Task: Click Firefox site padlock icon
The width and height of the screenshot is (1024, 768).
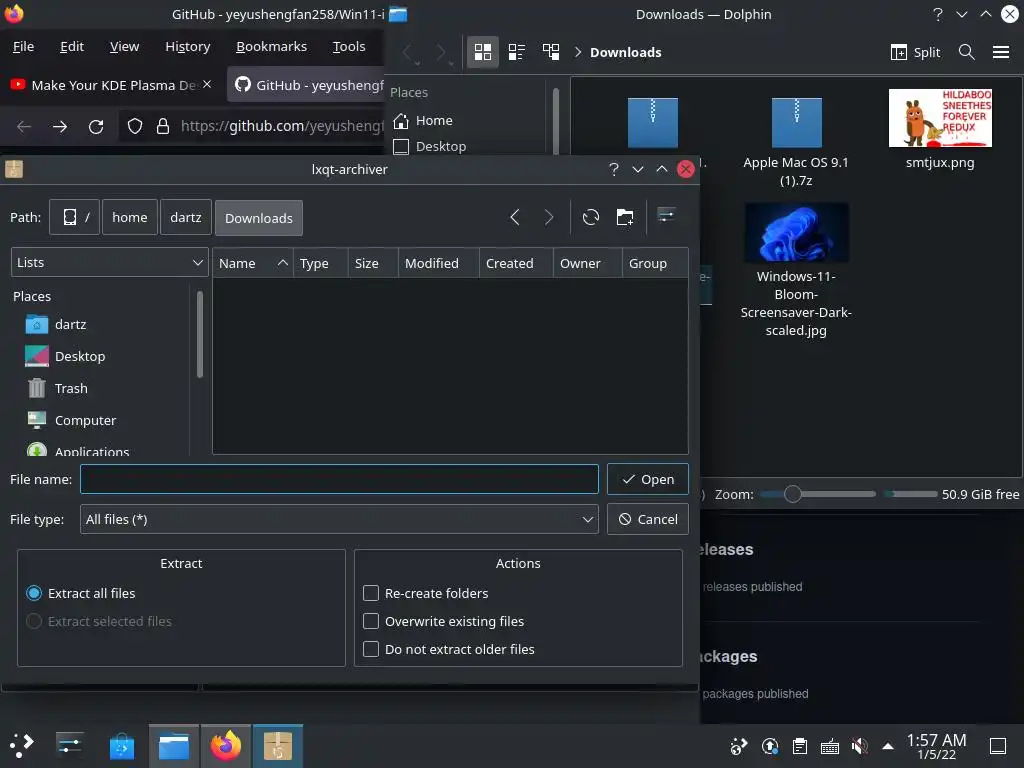Action: [x=163, y=126]
